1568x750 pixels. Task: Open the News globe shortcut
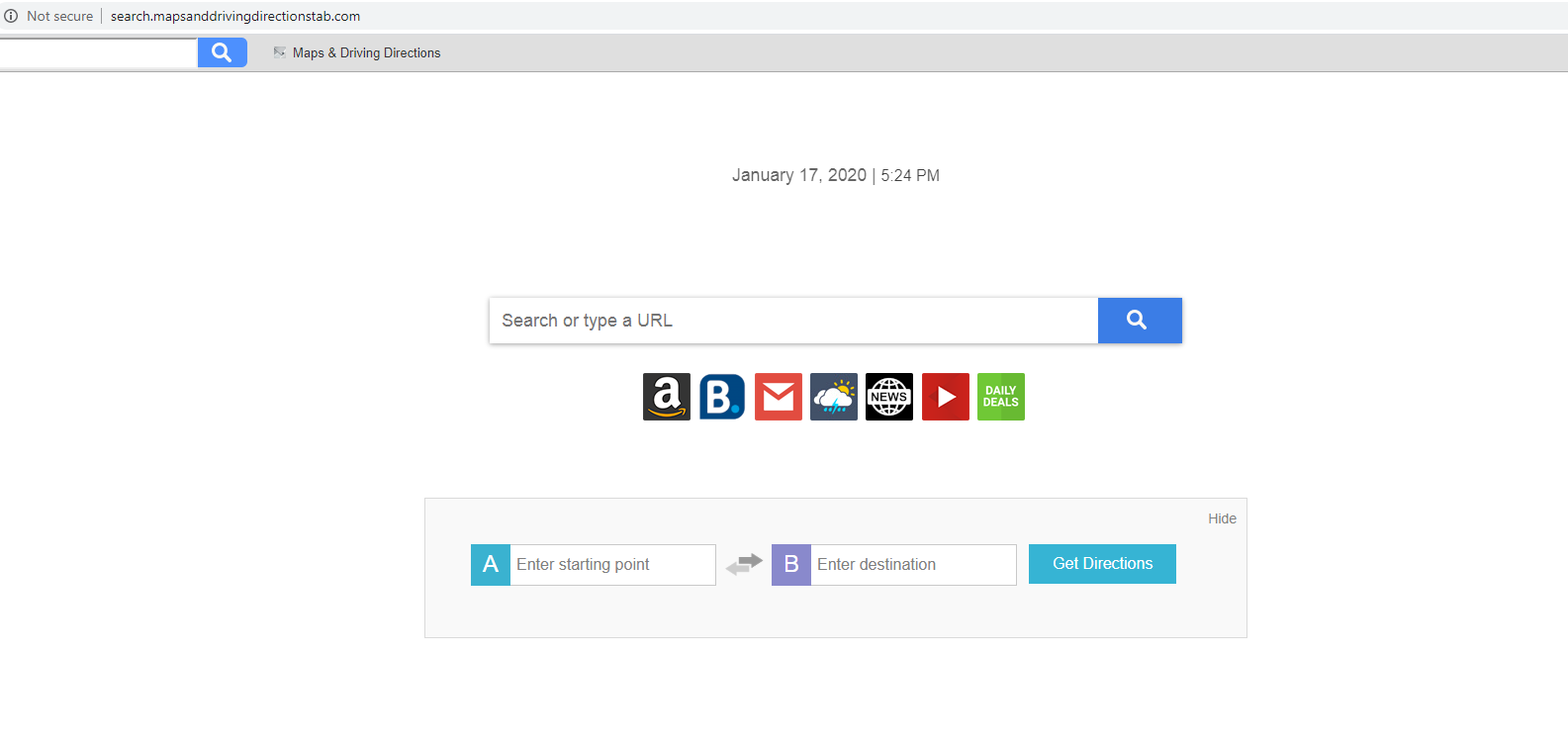889,397
